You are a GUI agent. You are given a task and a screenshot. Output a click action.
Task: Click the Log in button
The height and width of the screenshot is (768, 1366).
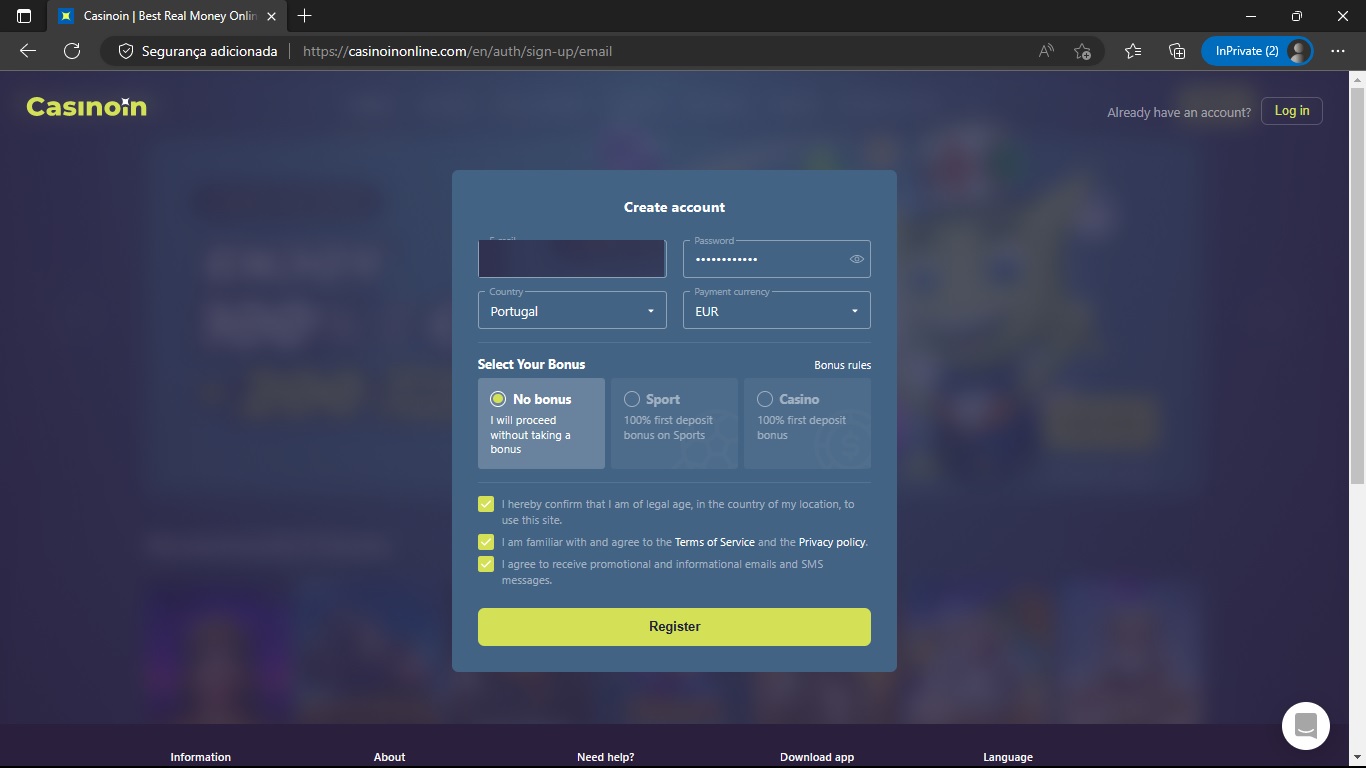1291,111
